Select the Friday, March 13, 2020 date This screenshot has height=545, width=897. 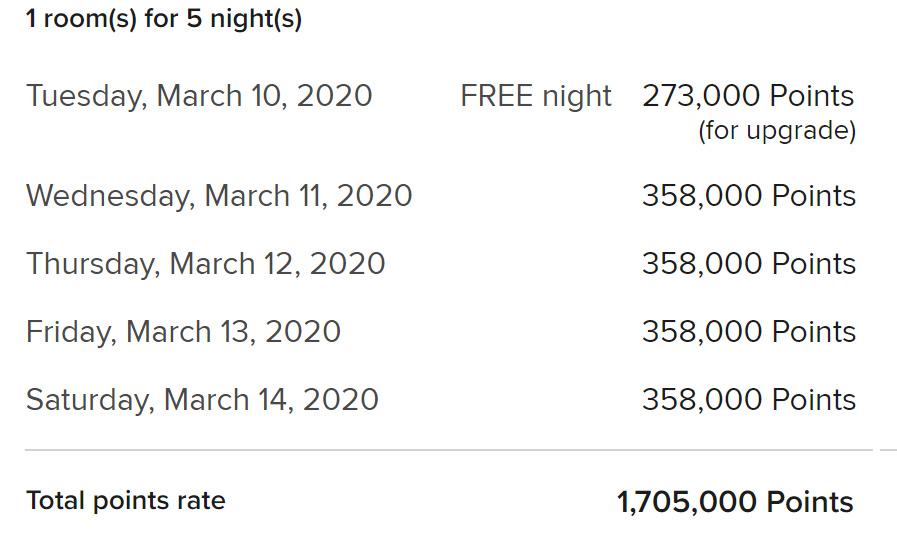183,332
